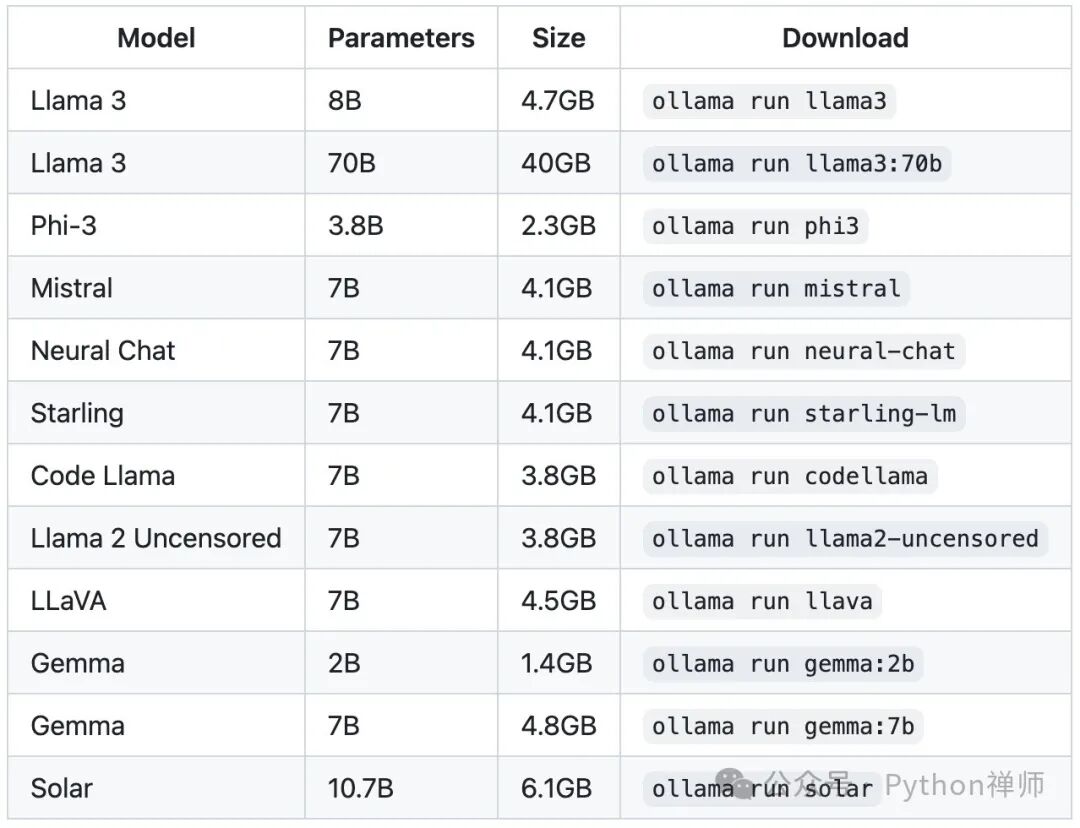Select the 'ollama run starling-lm' code snippet
Image resolution: width=1080 pixels, height=828 pixels.
pyautogui.click(x=803, y=413)
